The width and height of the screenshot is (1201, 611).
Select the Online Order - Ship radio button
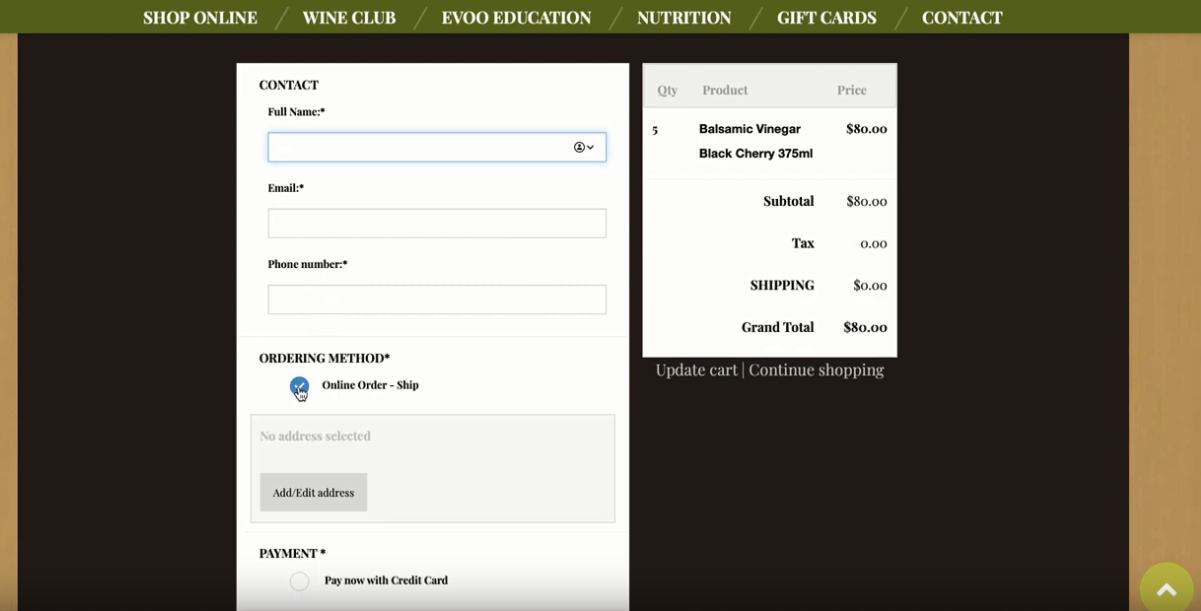click(299, 386)
